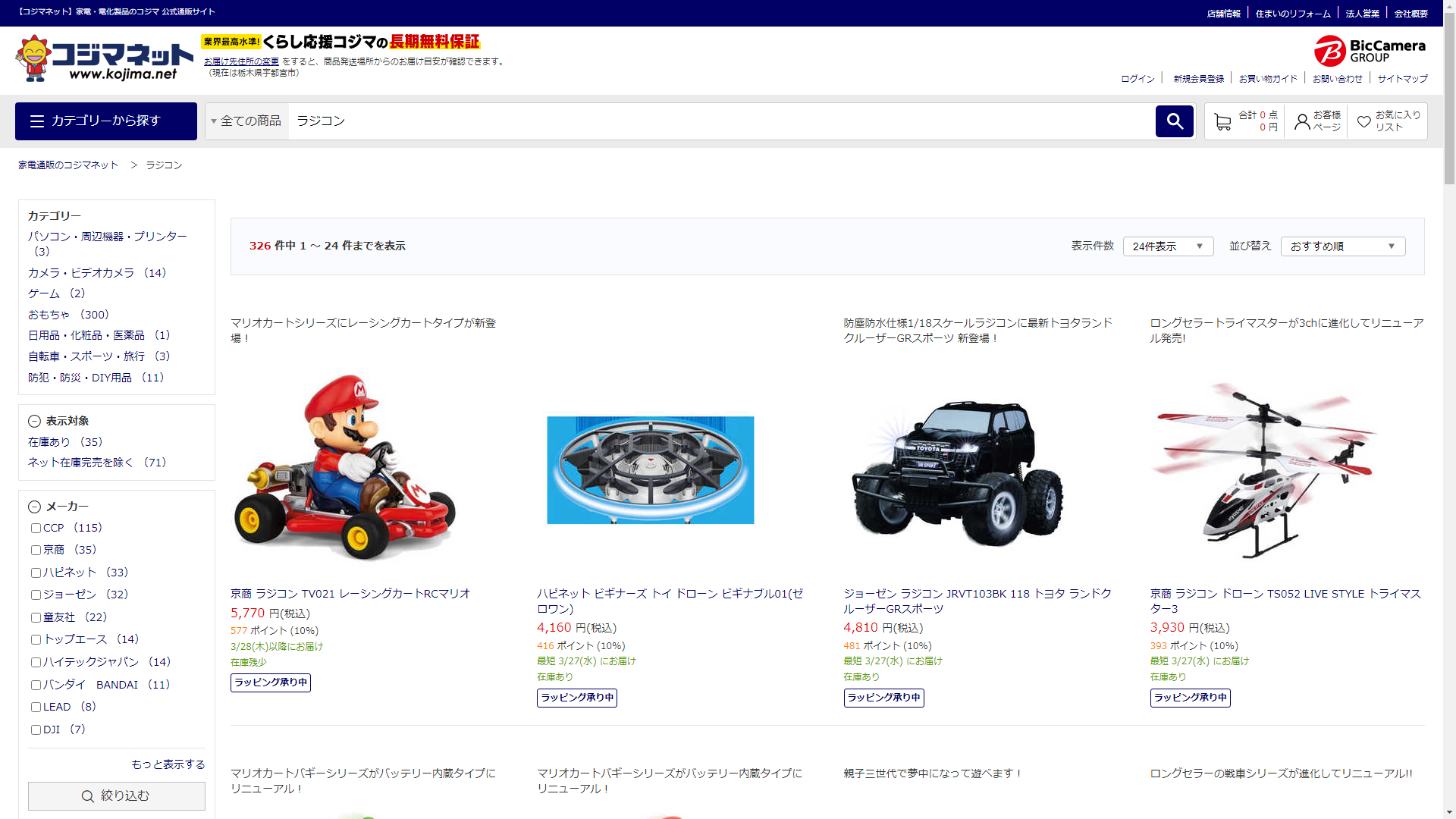Open the 24件表示 display count dropdown
The width and height of the screenshot is (1456, 819).
tap(1168, 246)
